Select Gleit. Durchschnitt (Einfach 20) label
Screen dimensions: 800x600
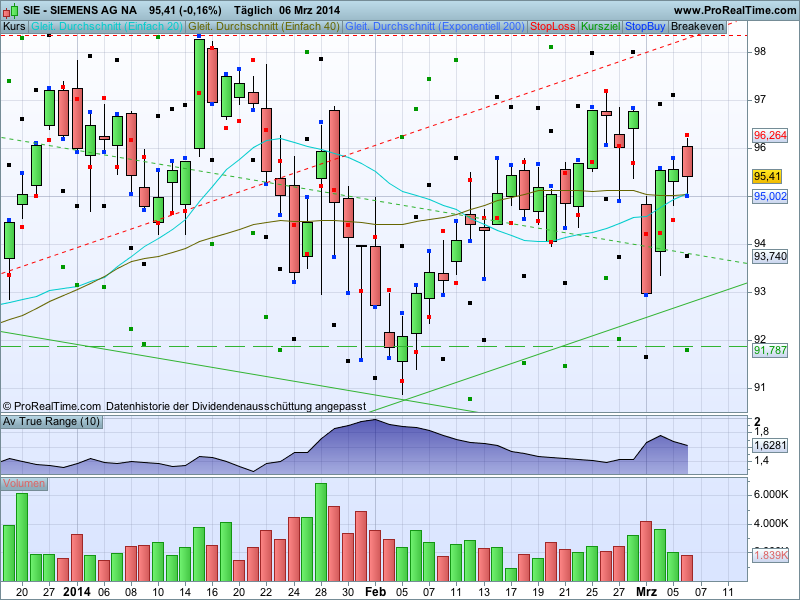click(107, 27)
